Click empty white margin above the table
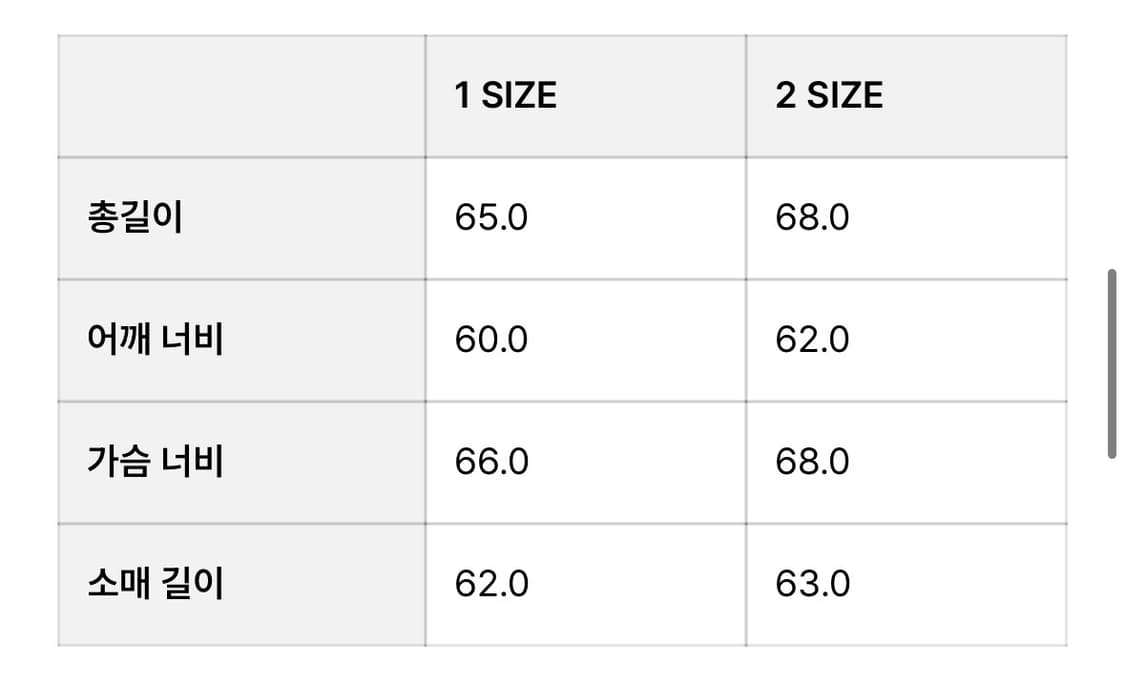 [x=560, y=16]
